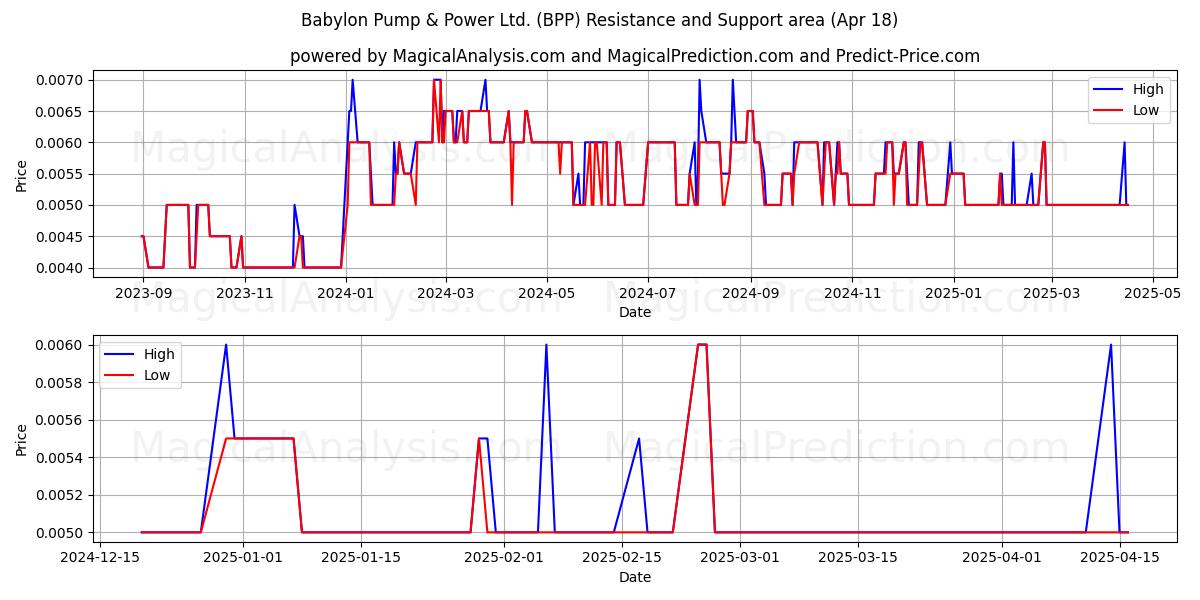Click the 2025-02-01 date tick label

[504, 558]
